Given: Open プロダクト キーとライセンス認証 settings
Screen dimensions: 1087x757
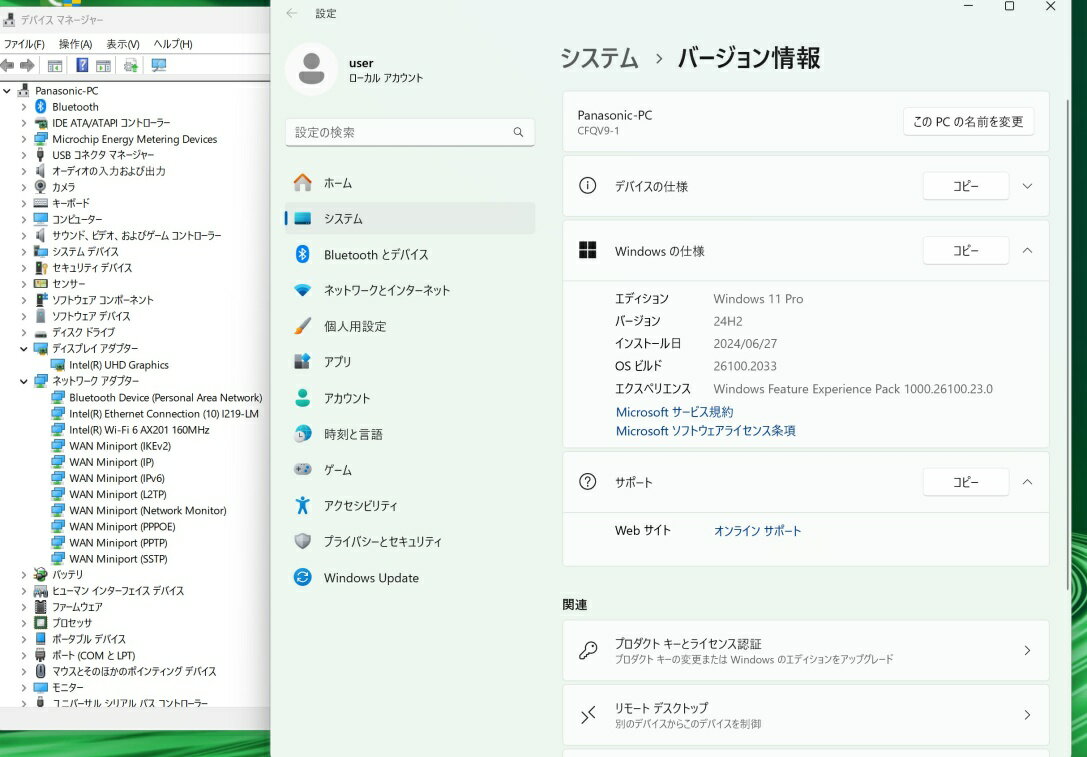Looking at the screenshot, I should tap(805, 651).
